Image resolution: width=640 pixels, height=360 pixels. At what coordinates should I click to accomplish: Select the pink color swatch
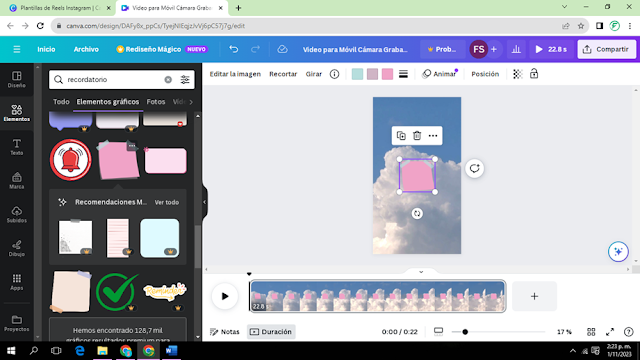[x=387, y=74]
